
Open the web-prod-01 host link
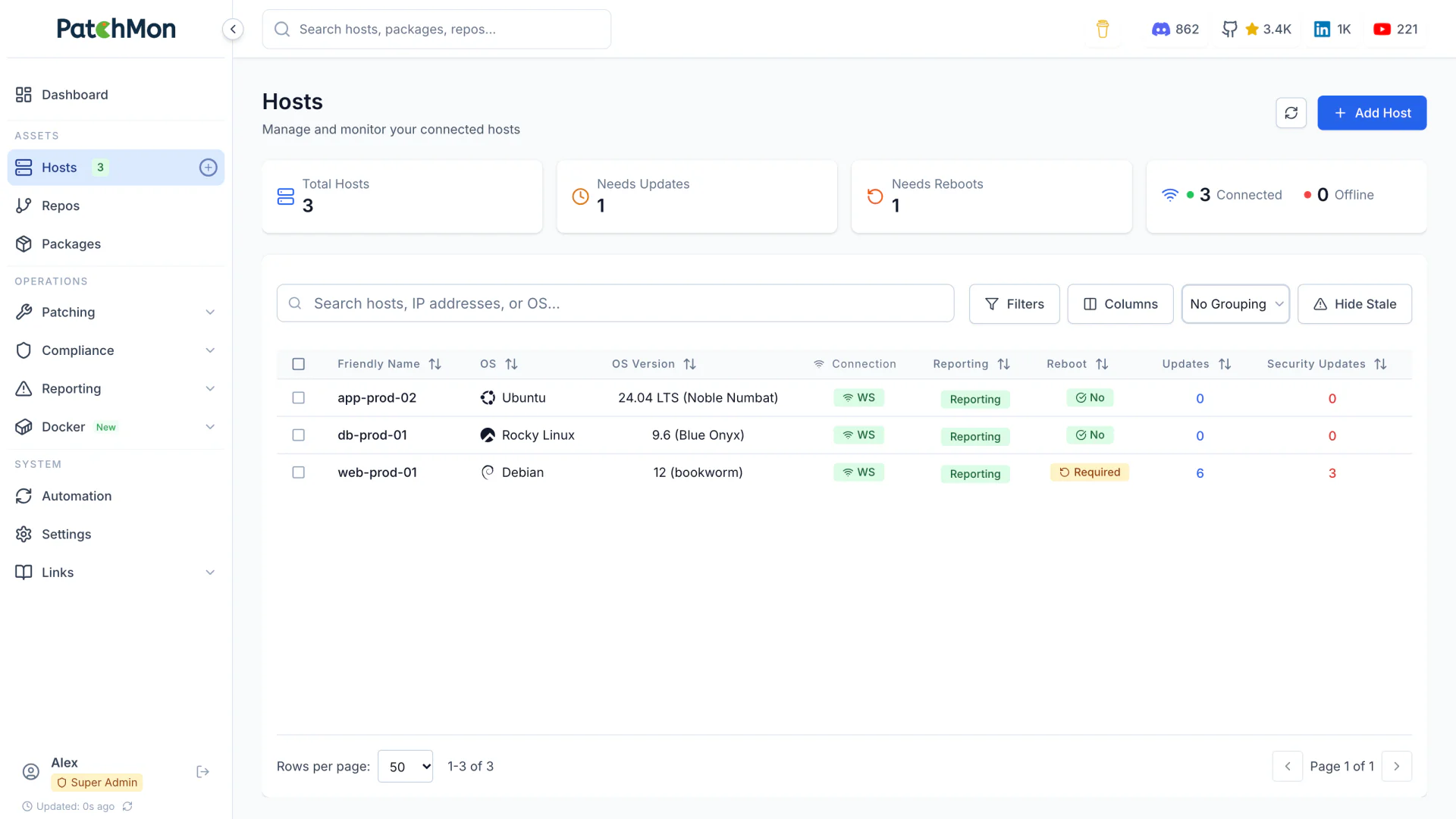378,472
